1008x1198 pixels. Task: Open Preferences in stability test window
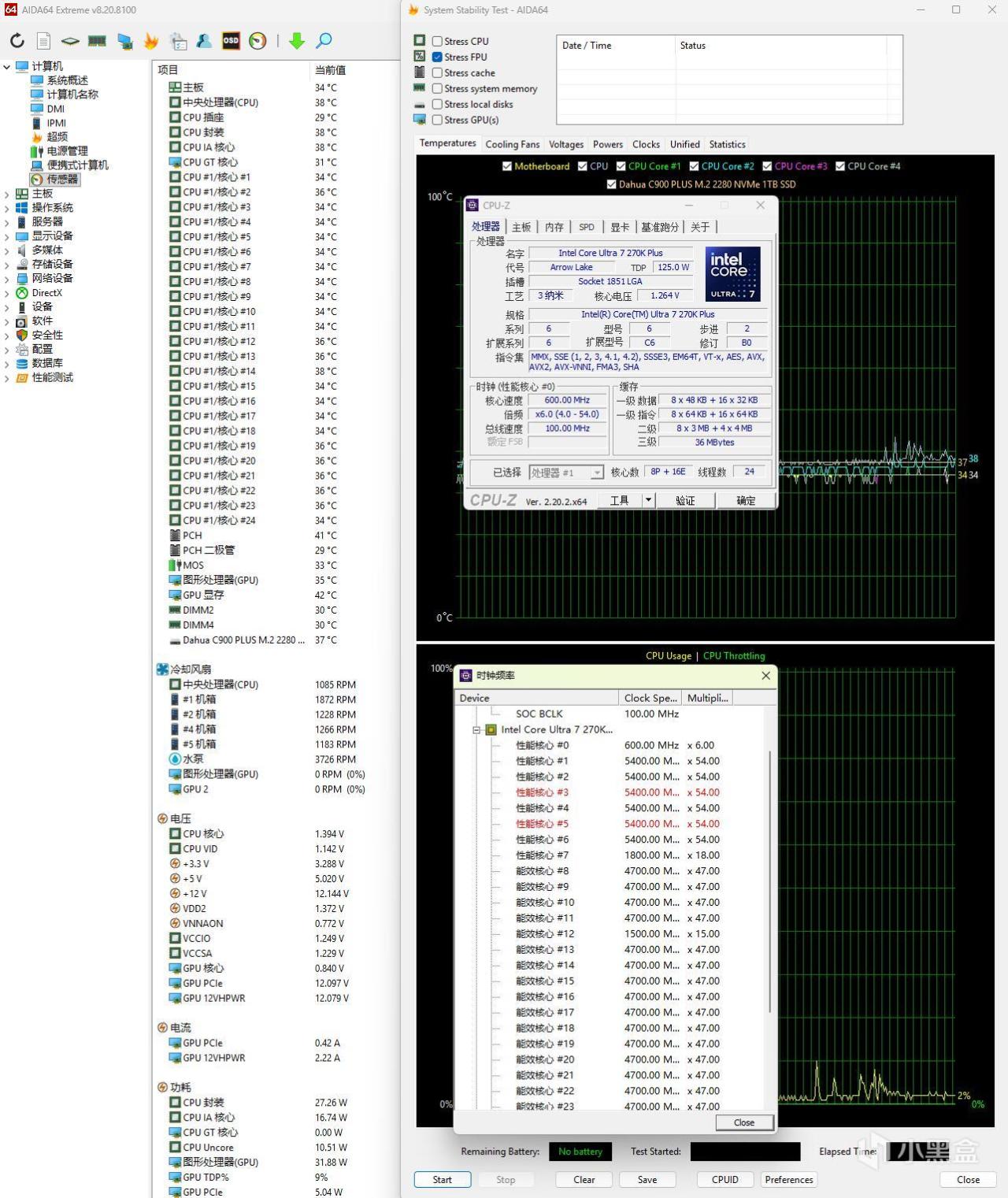(x=789, y=1179)
